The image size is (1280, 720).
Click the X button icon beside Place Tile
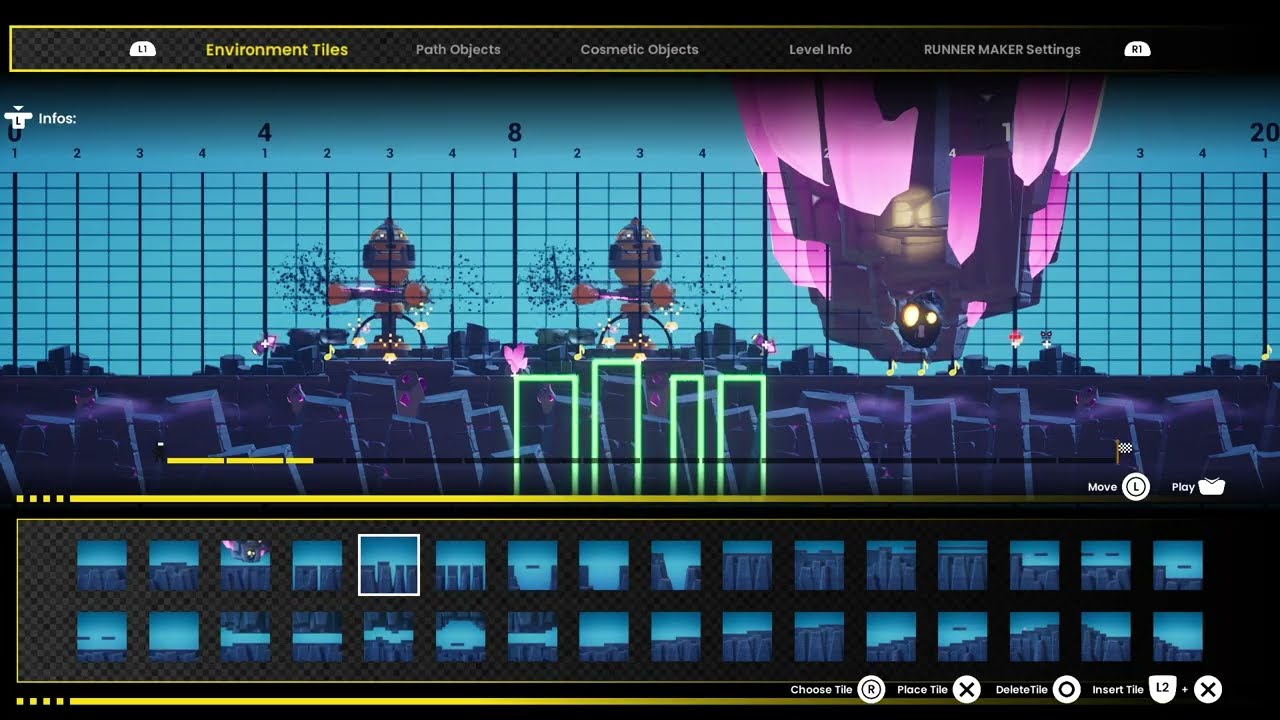(966, 689)
